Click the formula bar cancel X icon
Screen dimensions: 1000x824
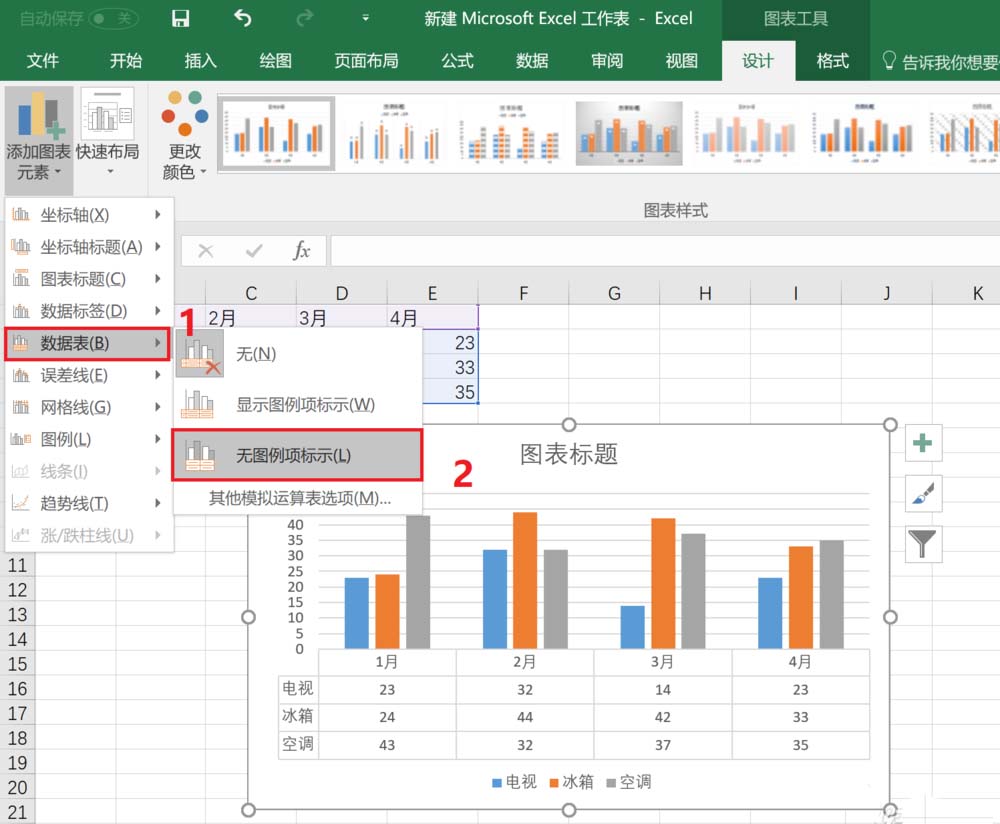[x=205, y=251]
